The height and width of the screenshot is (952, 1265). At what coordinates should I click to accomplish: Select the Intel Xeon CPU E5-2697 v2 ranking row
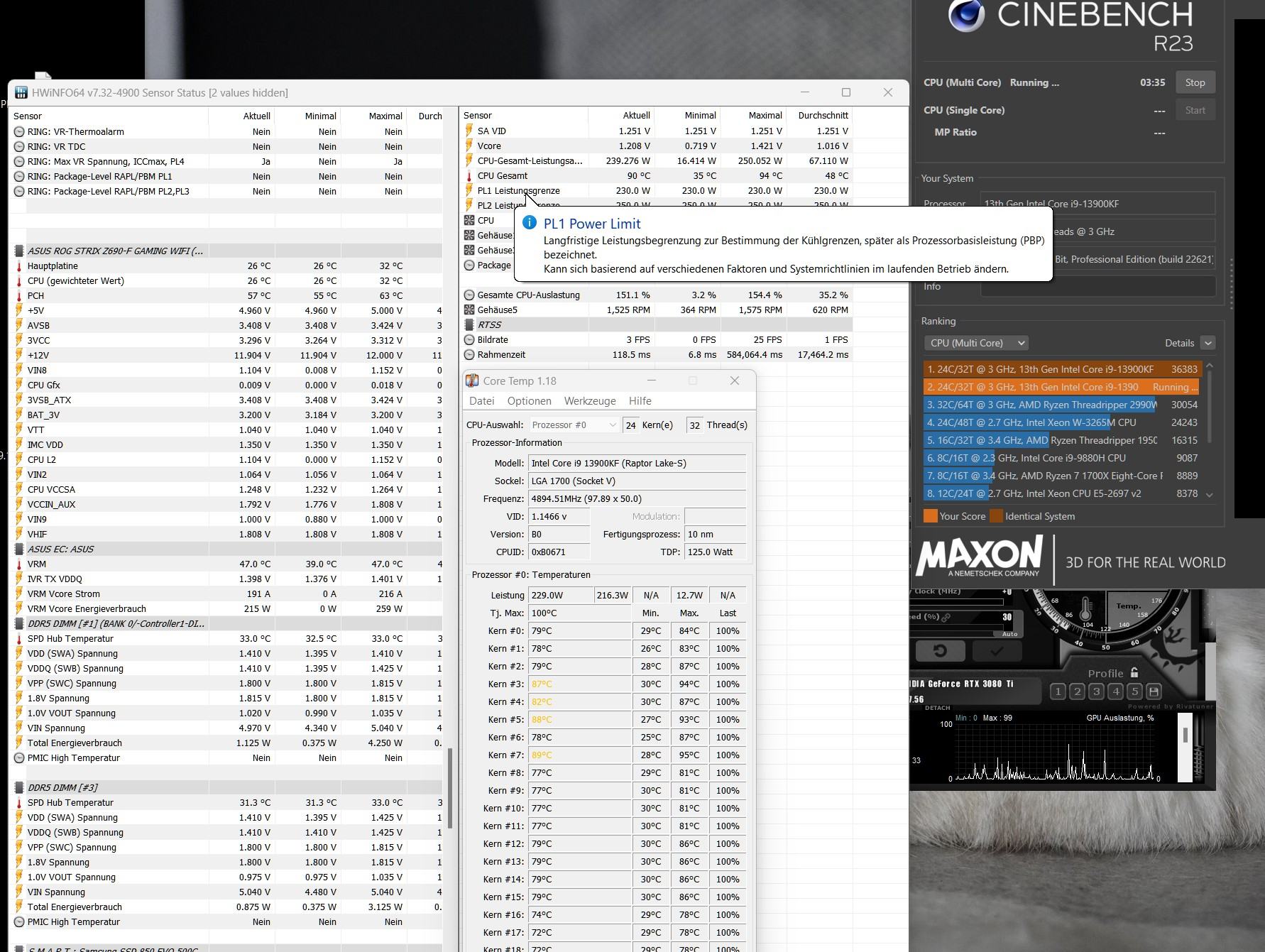[1062, 493]
